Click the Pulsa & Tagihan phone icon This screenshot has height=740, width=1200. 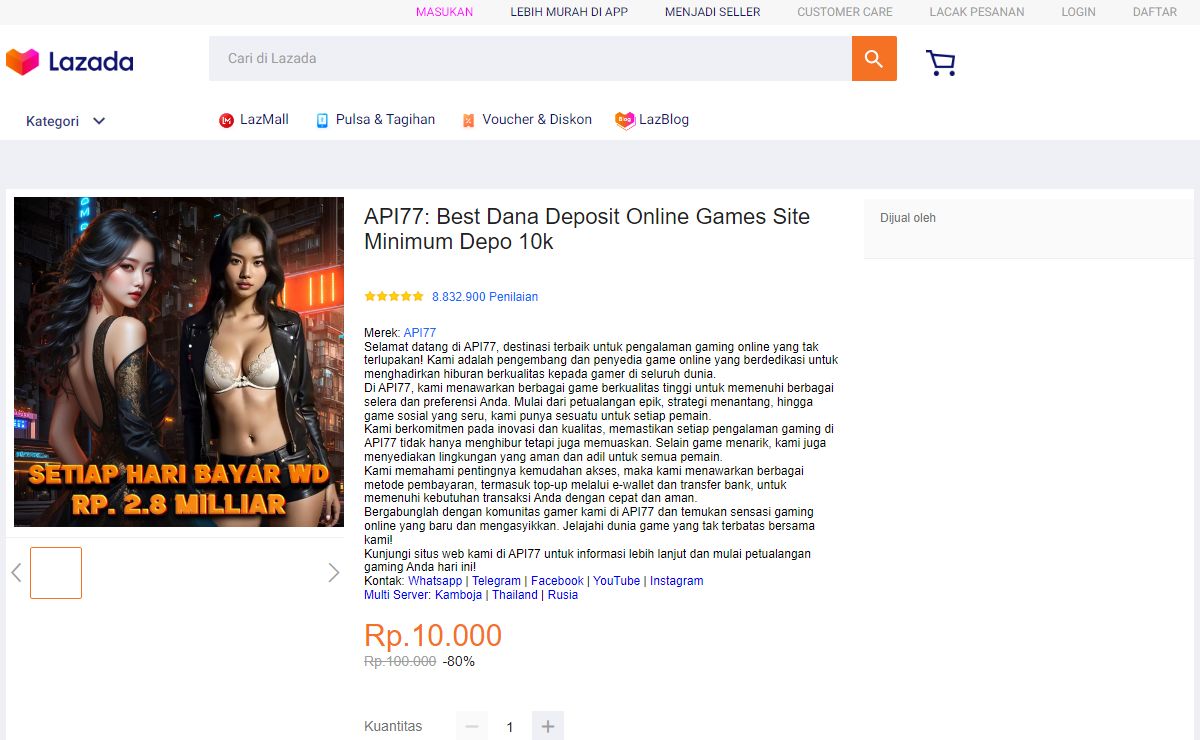[322, 120]
